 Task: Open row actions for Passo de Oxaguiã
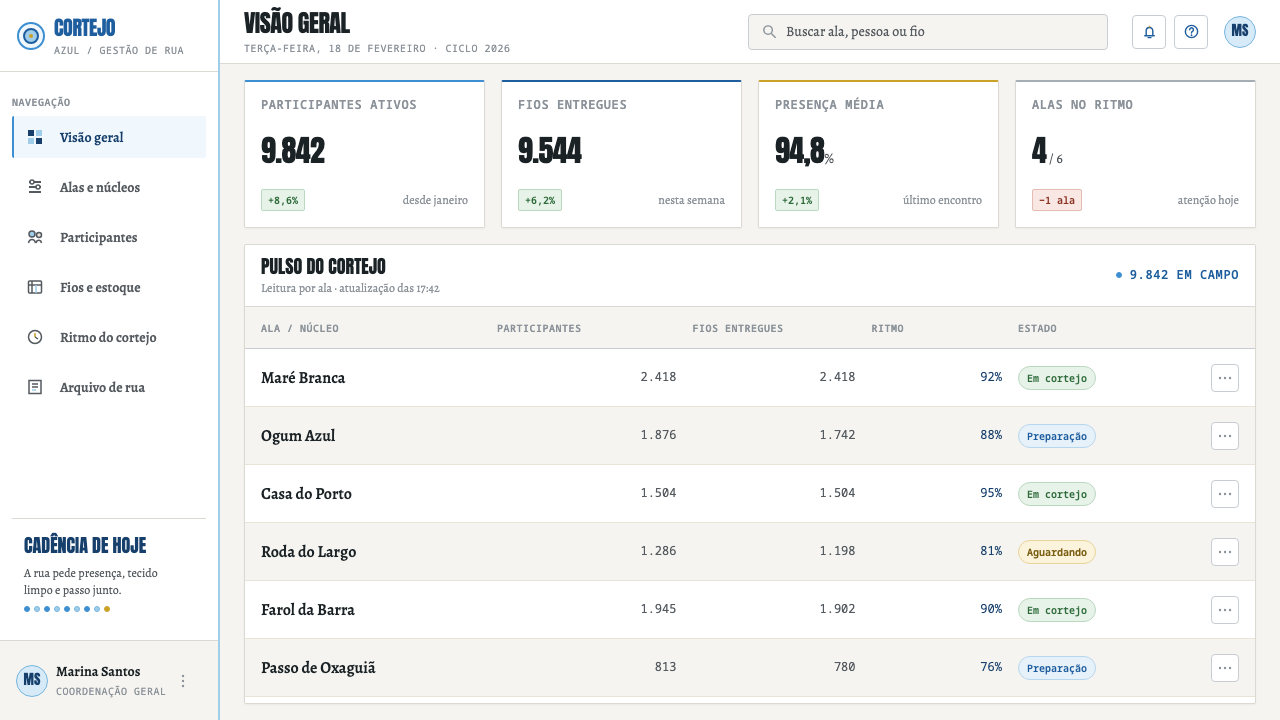pos(1225,668)
